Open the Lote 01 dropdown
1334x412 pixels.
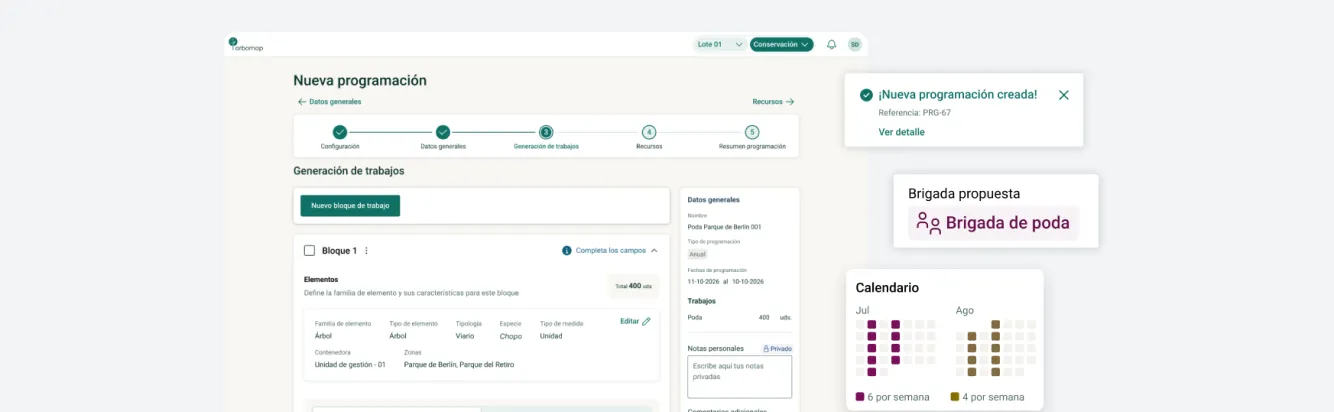(x=720, y=44)
